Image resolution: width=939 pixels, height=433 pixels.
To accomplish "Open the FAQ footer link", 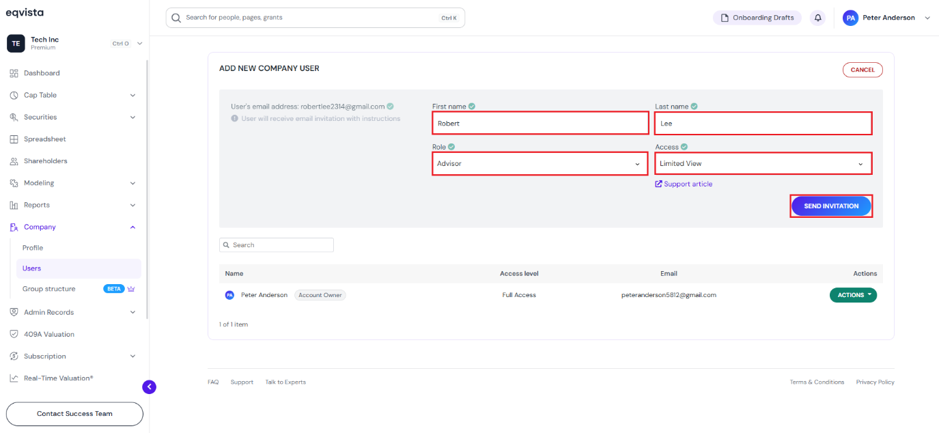I will tap(213, 382).
